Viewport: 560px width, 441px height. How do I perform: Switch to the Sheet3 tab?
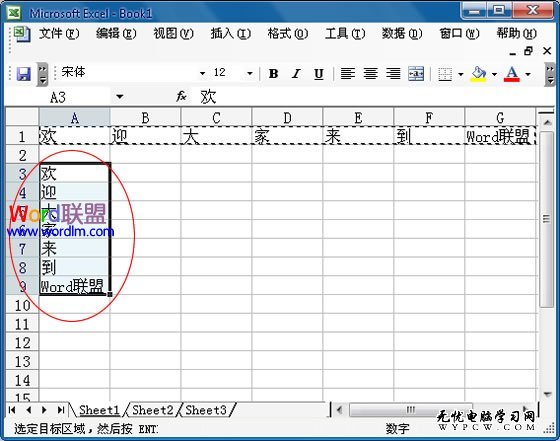[206, 410]
